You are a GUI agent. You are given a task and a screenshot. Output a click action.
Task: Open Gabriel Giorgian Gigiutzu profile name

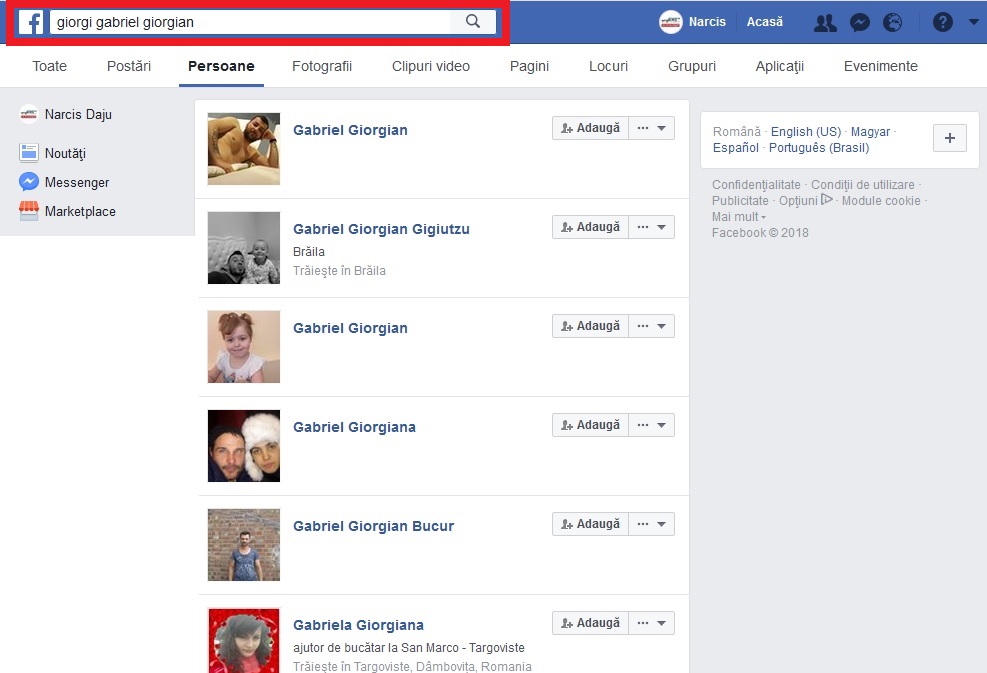click(x=381, y=229)
